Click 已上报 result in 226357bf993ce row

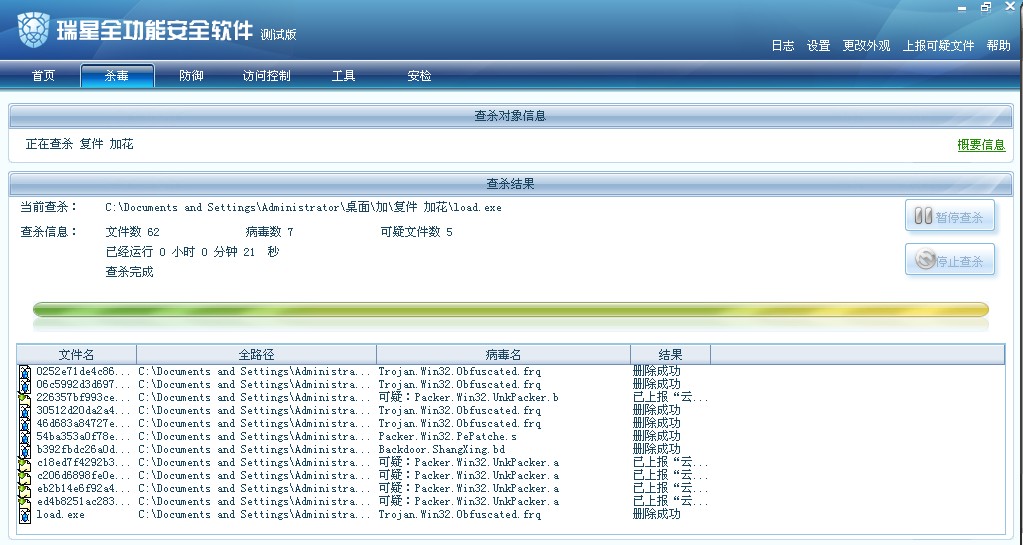(x=671, y=397)
